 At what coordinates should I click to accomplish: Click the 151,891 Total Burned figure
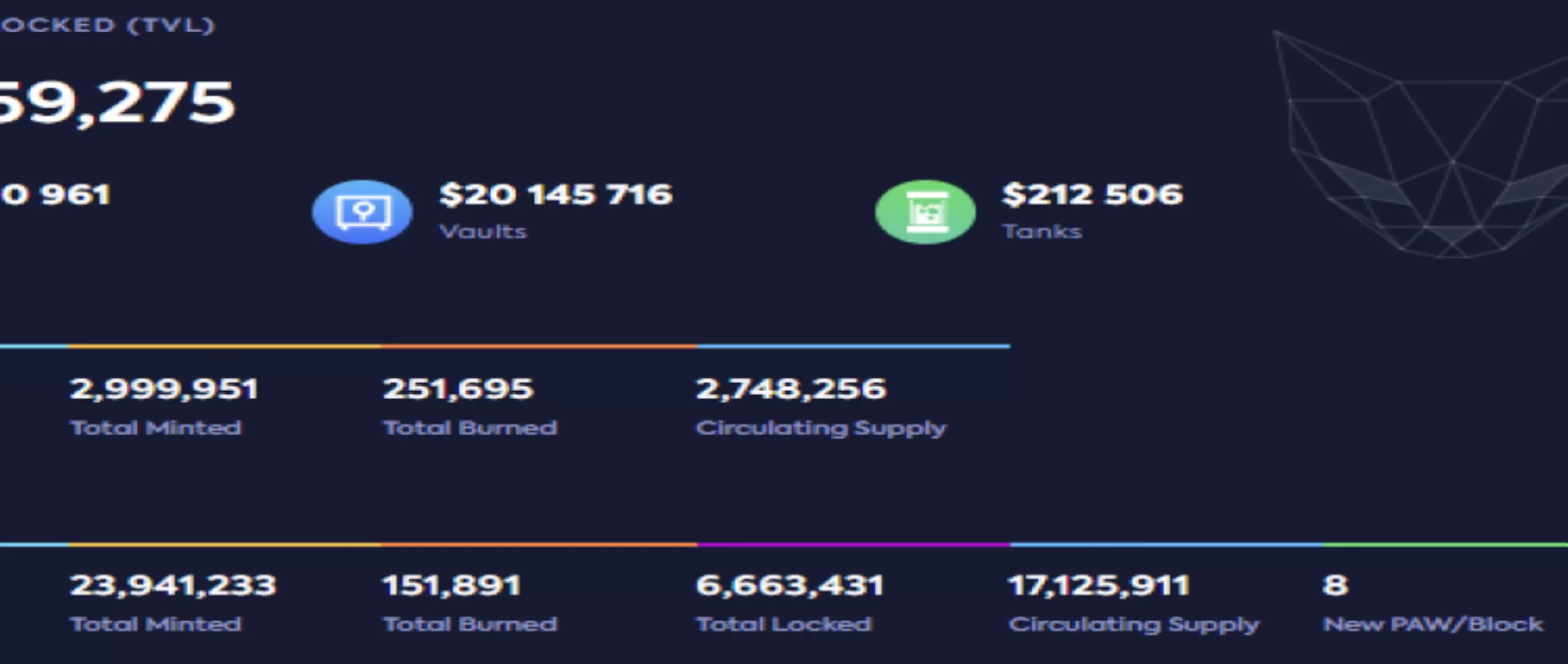click(x=452, y=585)
